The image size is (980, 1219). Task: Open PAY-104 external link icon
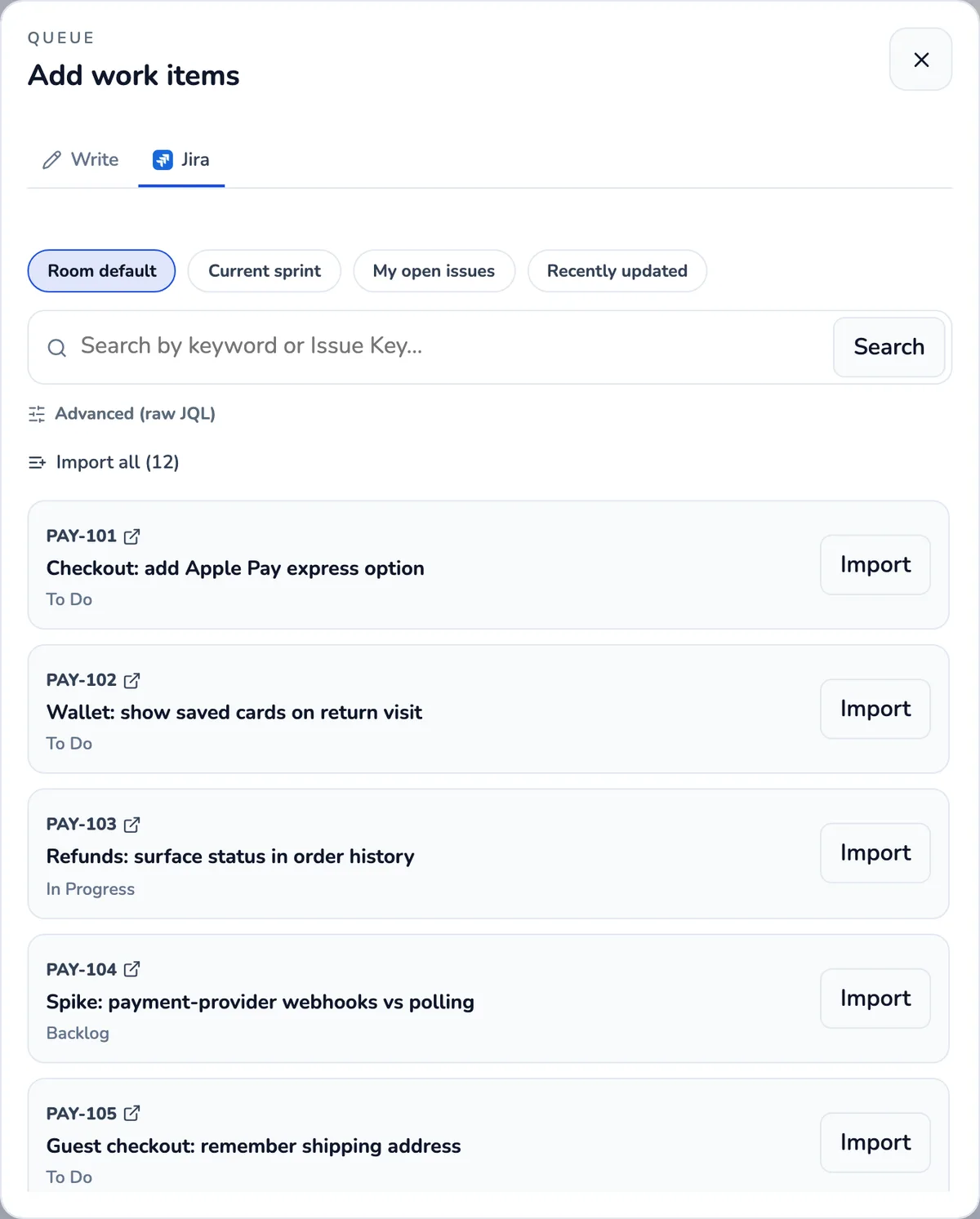coord(131,969)
